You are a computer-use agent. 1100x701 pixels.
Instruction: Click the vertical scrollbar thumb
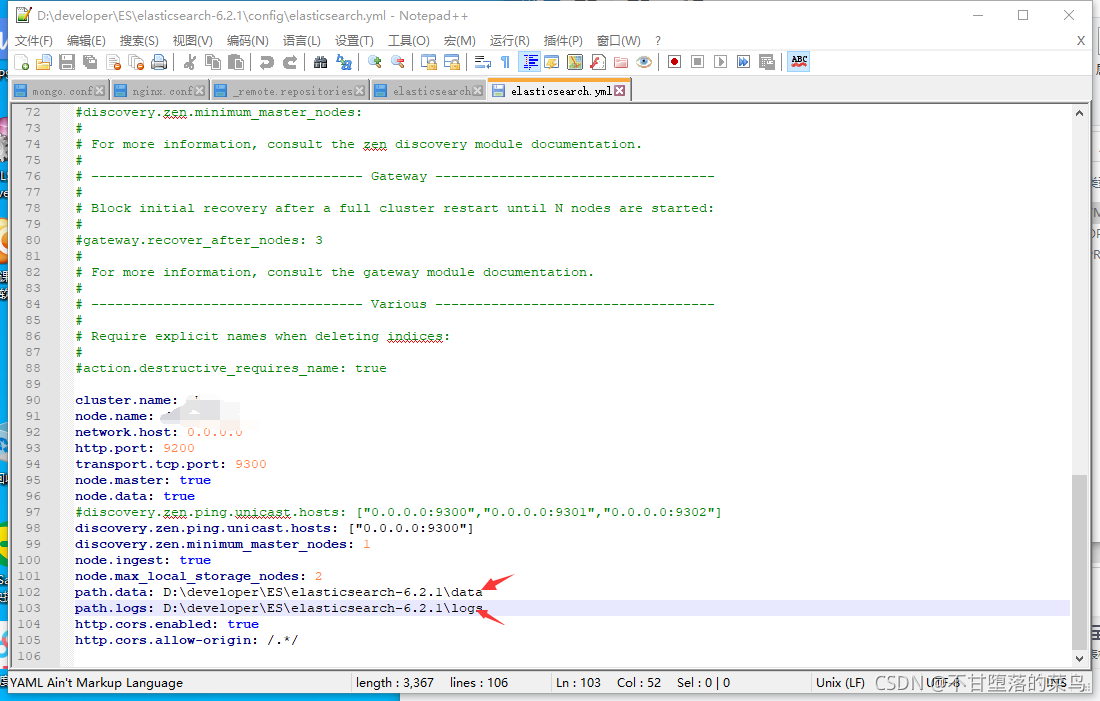coord(1079,562)
